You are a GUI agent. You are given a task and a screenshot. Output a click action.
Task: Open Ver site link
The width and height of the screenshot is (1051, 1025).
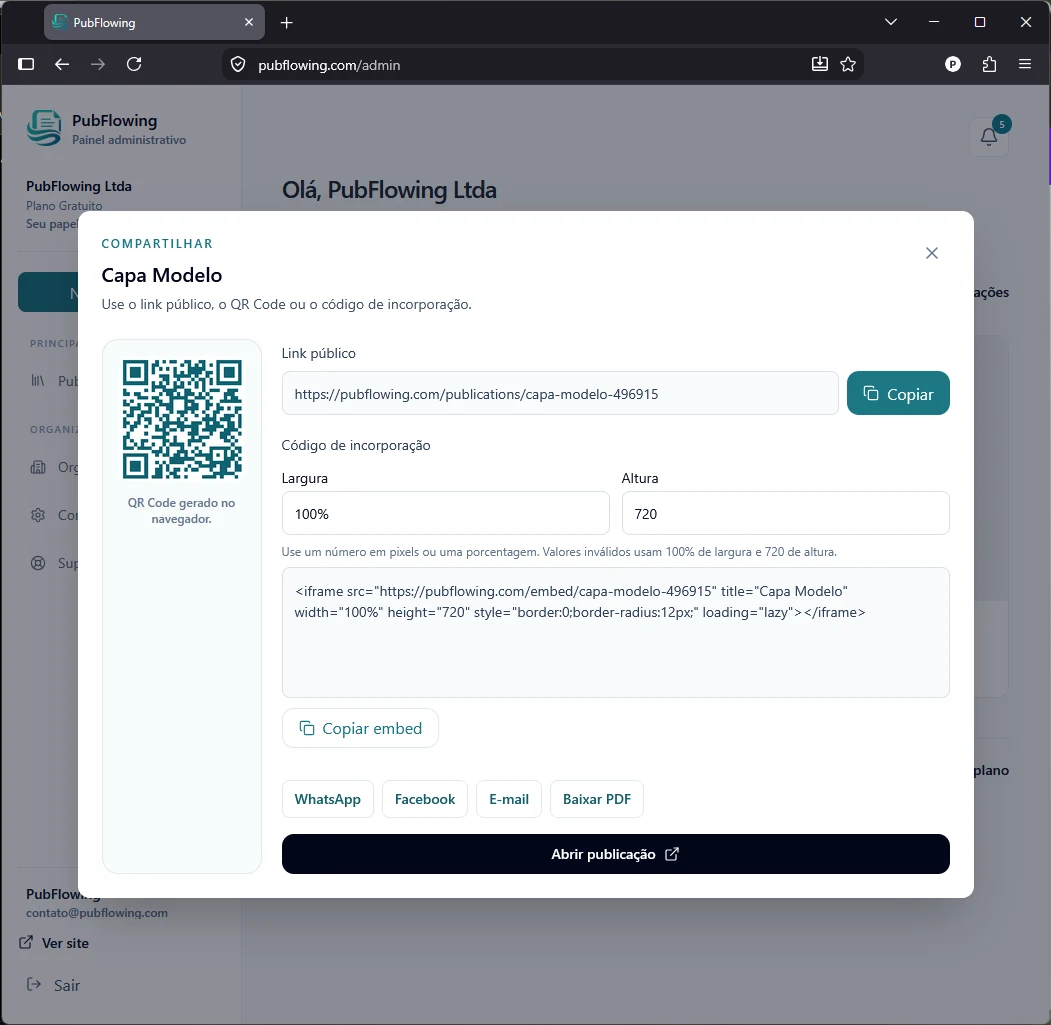(54, 943)
